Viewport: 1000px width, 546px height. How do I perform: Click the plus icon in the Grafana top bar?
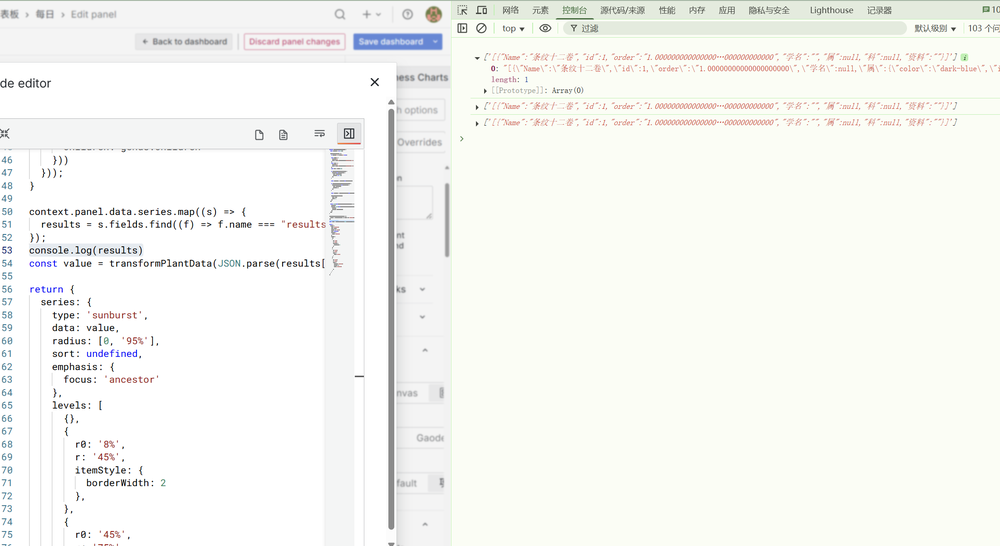pos(367,14)
